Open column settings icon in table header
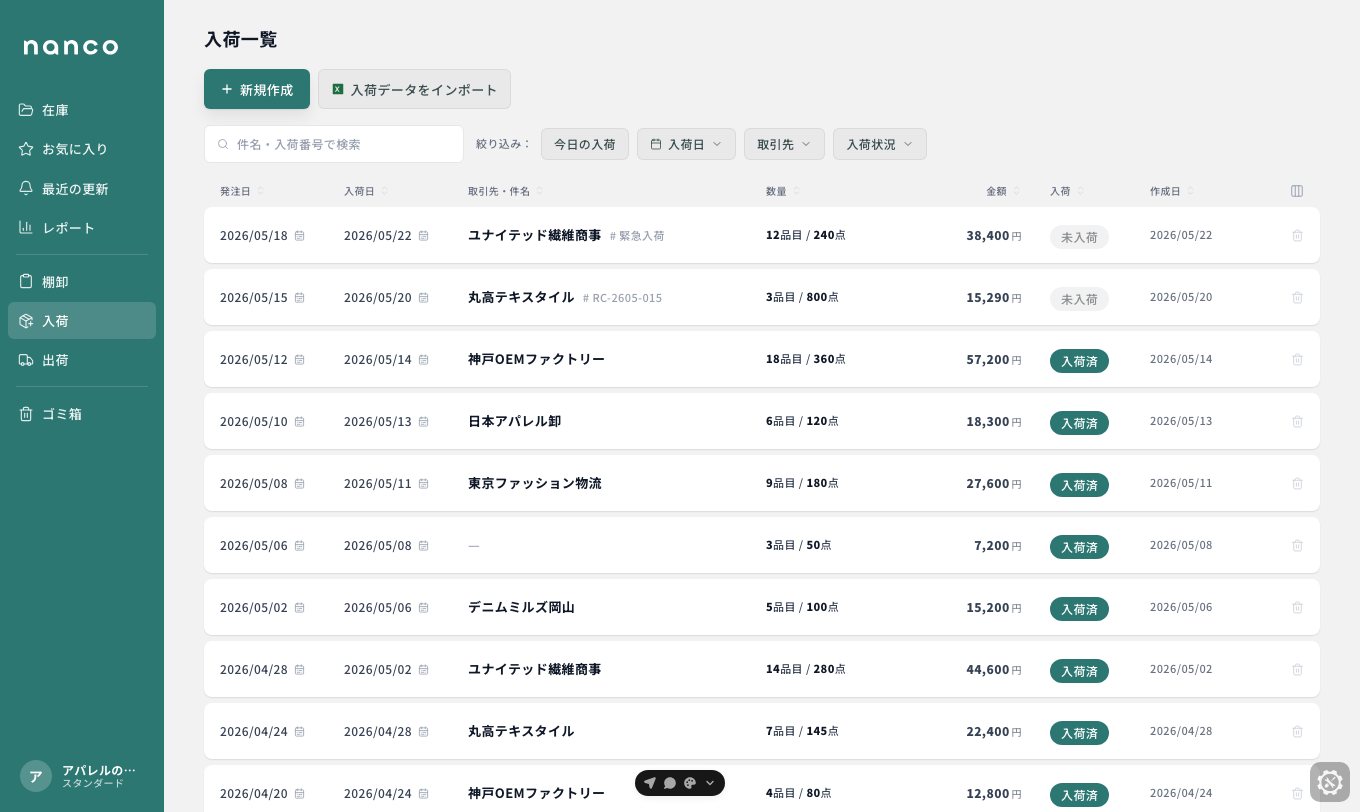1360x812 pixels. [1297, 191]
